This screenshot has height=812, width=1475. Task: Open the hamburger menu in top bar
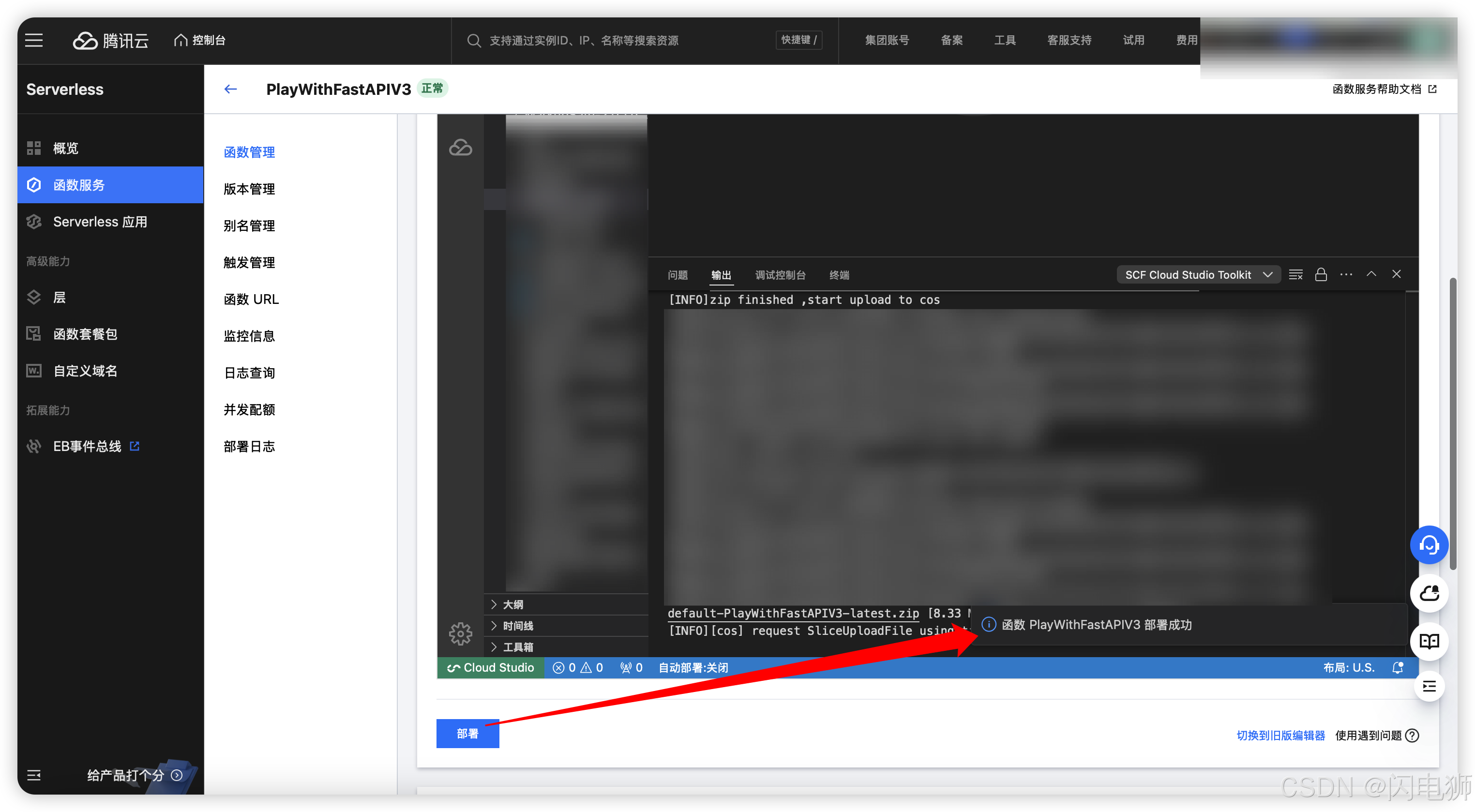[x=34, y=40]
